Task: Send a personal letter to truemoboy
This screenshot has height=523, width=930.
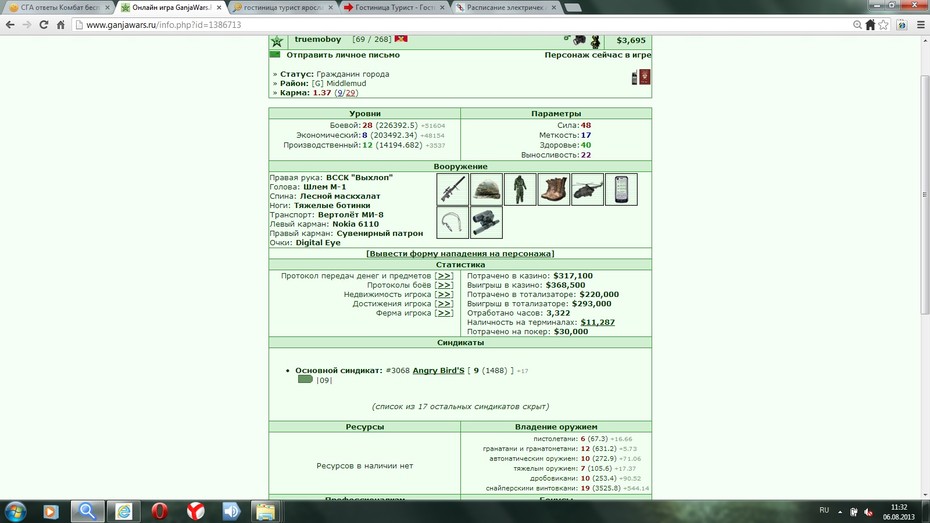Action: 343,55
